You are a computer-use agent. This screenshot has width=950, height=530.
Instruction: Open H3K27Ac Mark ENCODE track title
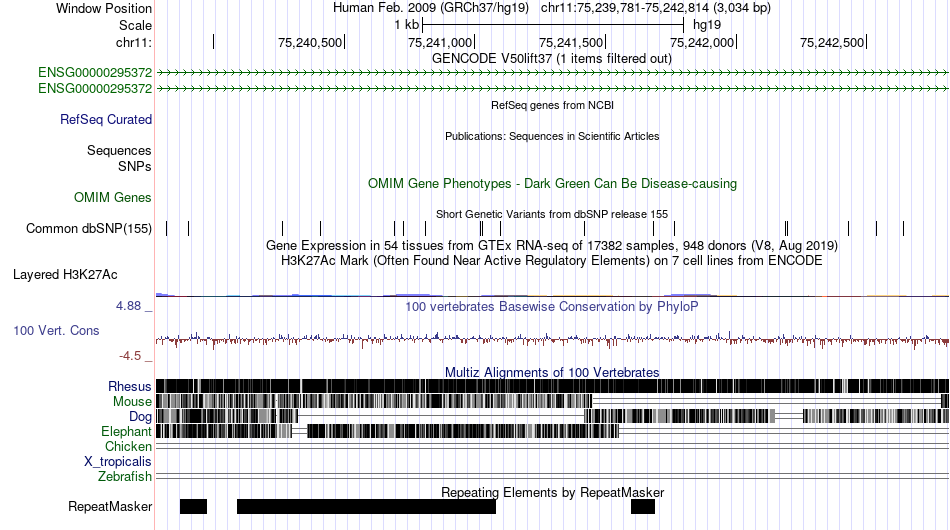(552, 260)
